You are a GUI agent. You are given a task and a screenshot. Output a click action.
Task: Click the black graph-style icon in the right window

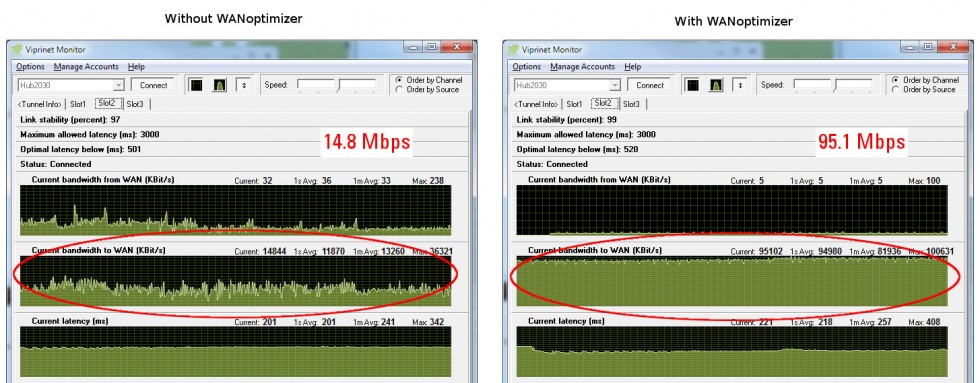692,85
